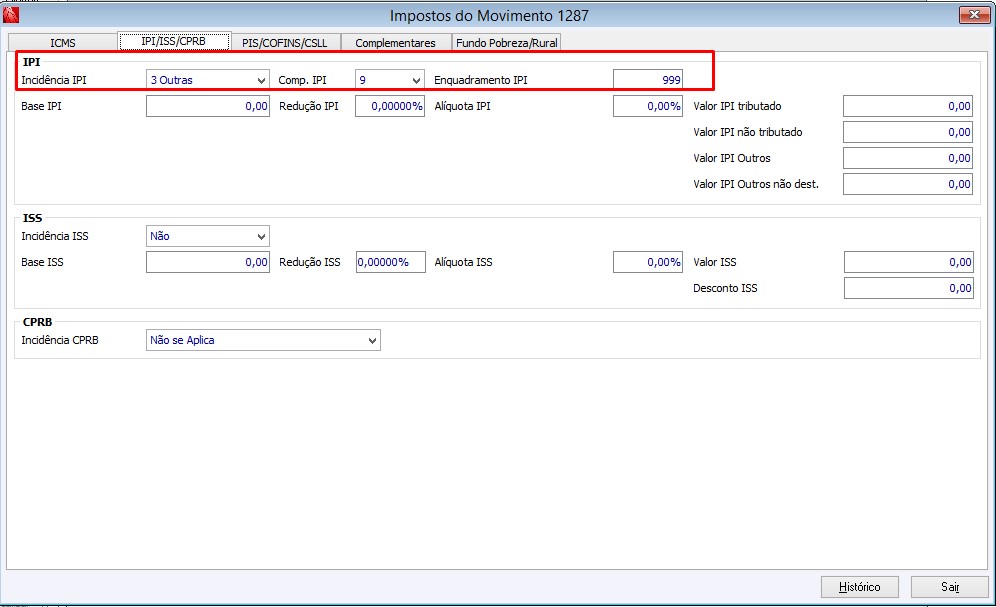Focus the Valor IPI não tributado field

point(908,132)
